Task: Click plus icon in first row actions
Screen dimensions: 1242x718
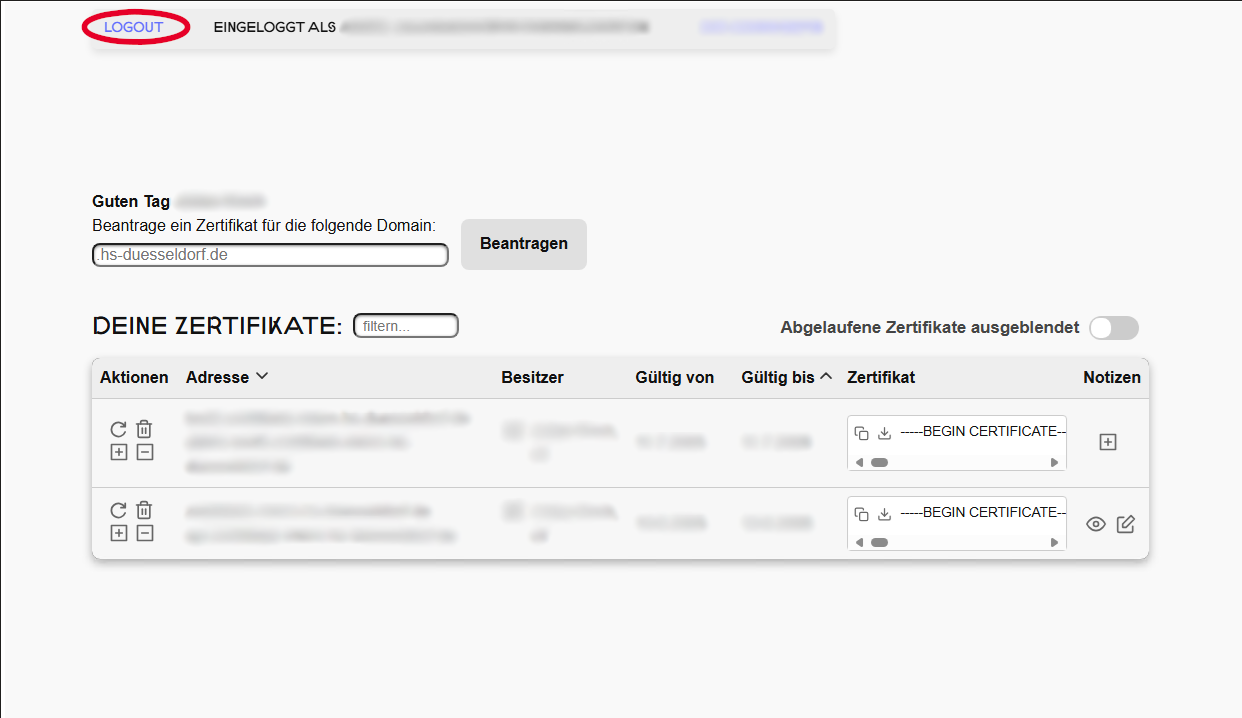Action: click(x=118, y=452)
